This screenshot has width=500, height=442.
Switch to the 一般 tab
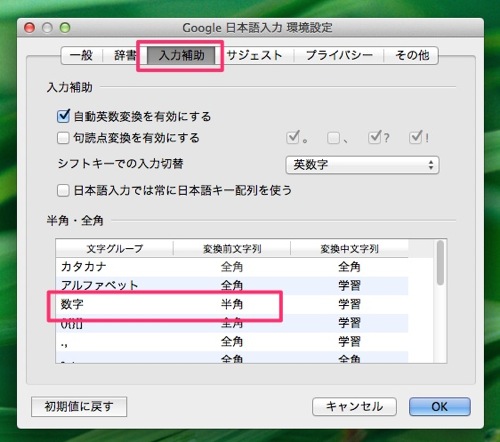tap(81, 55)
